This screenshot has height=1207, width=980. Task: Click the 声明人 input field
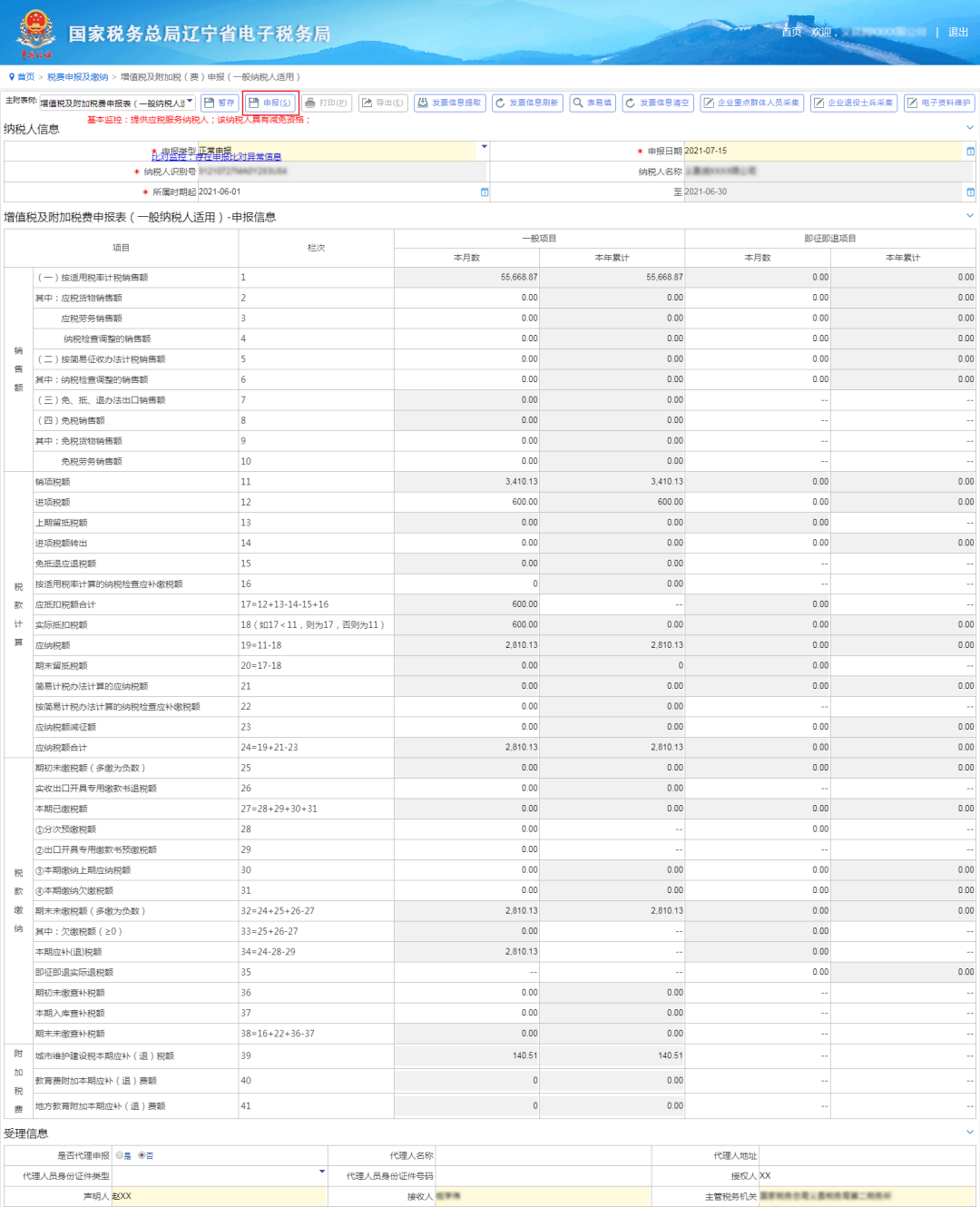pyautogui.click(x=218, y=1197)
